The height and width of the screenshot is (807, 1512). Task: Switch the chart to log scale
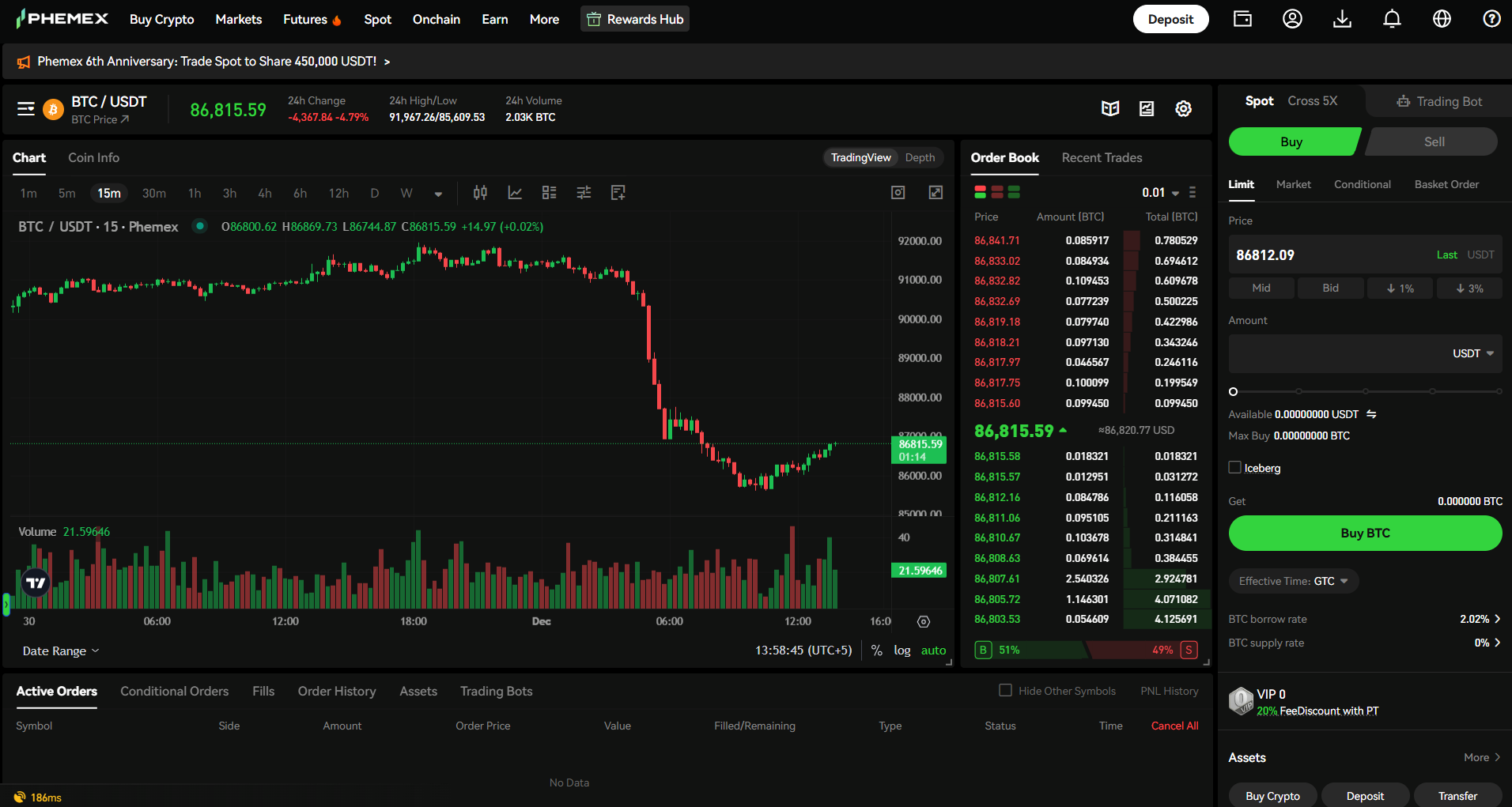[902, 650]
